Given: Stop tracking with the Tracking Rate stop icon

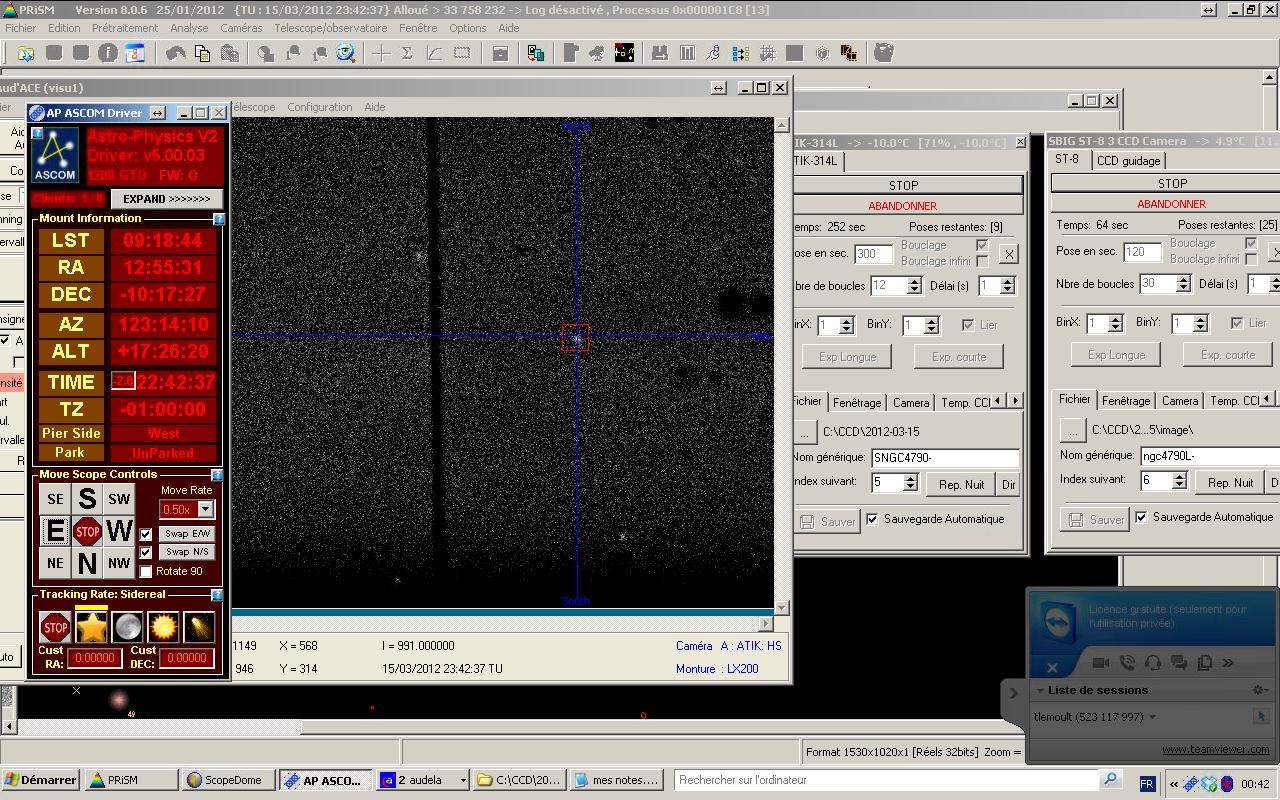Looking at the screenshot, I should tap(55, 628).
